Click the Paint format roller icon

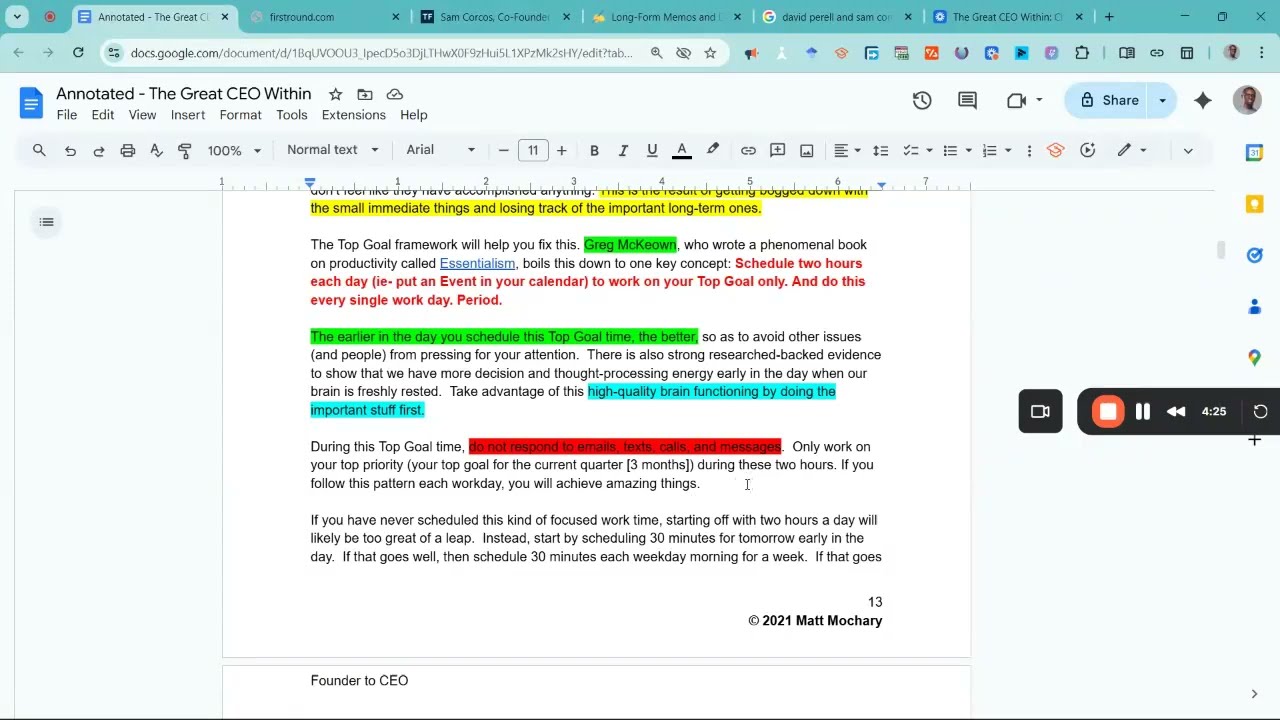(x=185, y=150)
